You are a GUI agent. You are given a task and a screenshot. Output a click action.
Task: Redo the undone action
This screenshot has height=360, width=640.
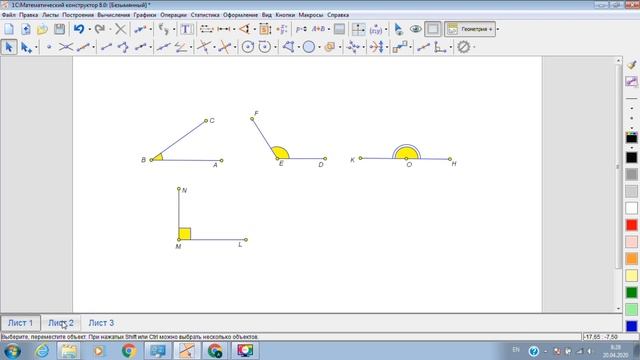[100, 29]
